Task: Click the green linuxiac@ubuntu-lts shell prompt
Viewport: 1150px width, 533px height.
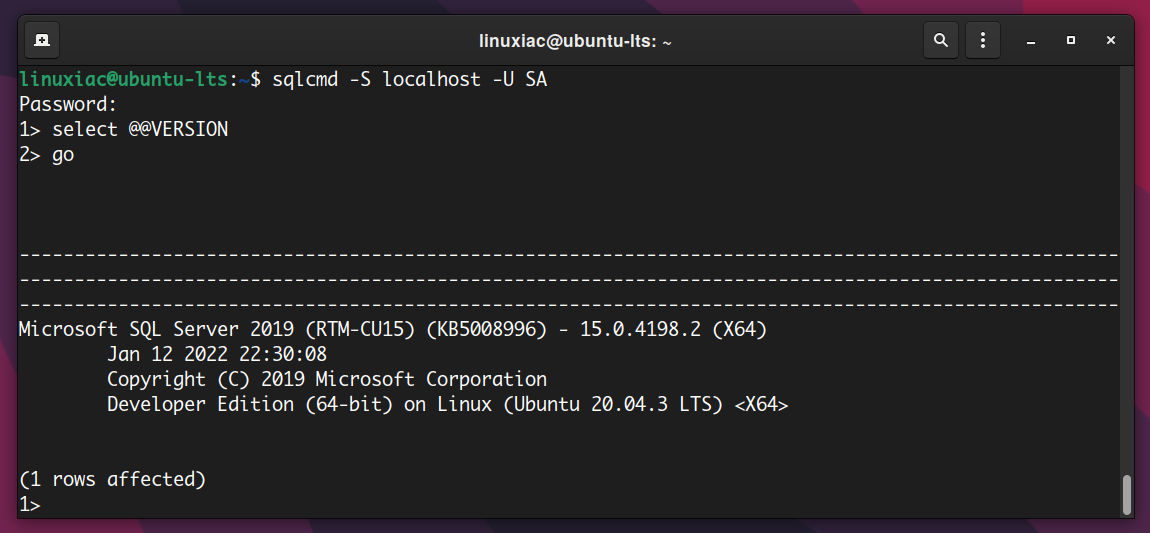Action: click(x=124, y=79)
